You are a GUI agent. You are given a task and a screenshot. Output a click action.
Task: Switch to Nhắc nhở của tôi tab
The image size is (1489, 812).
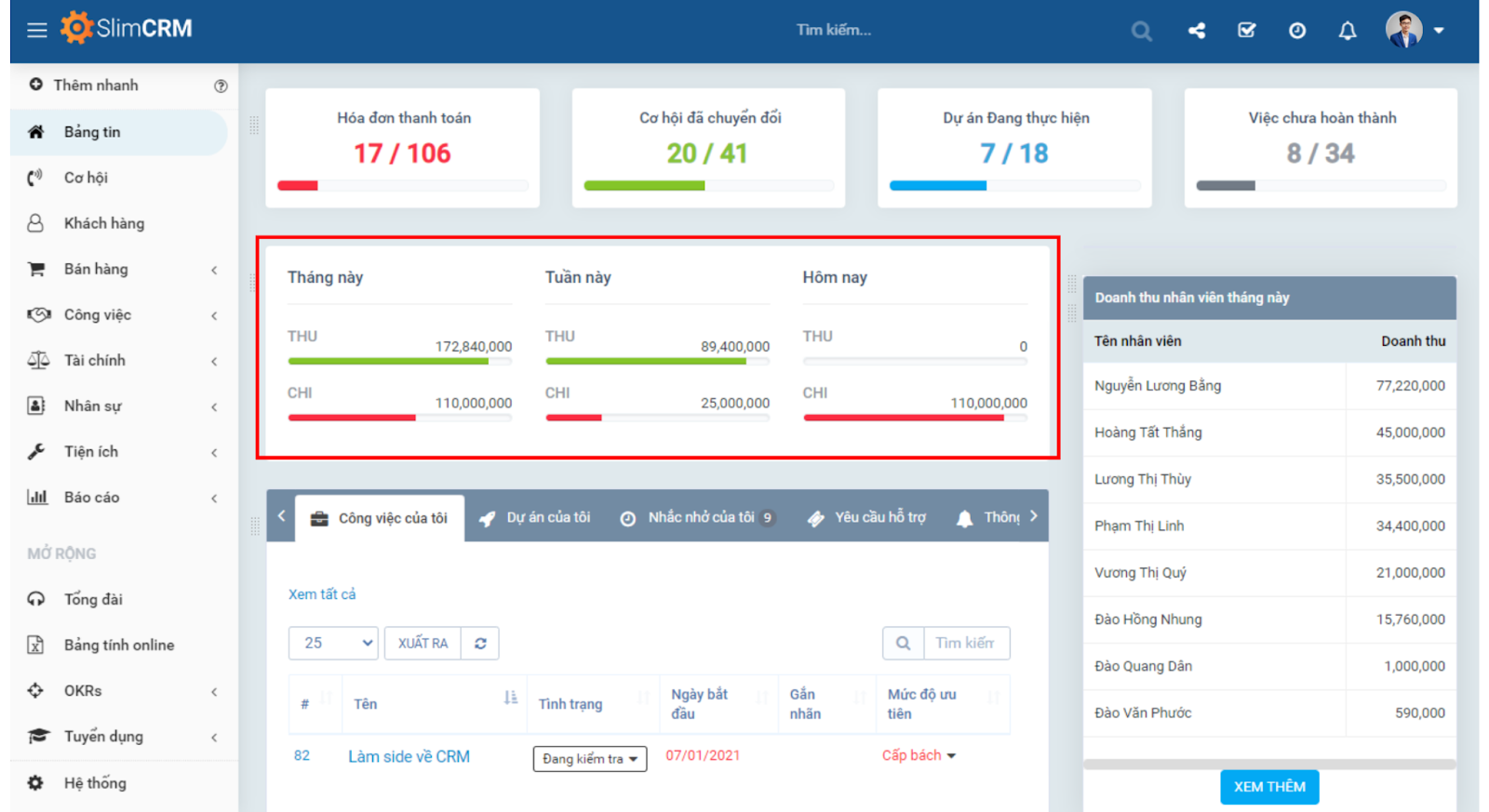click(698, 517)
